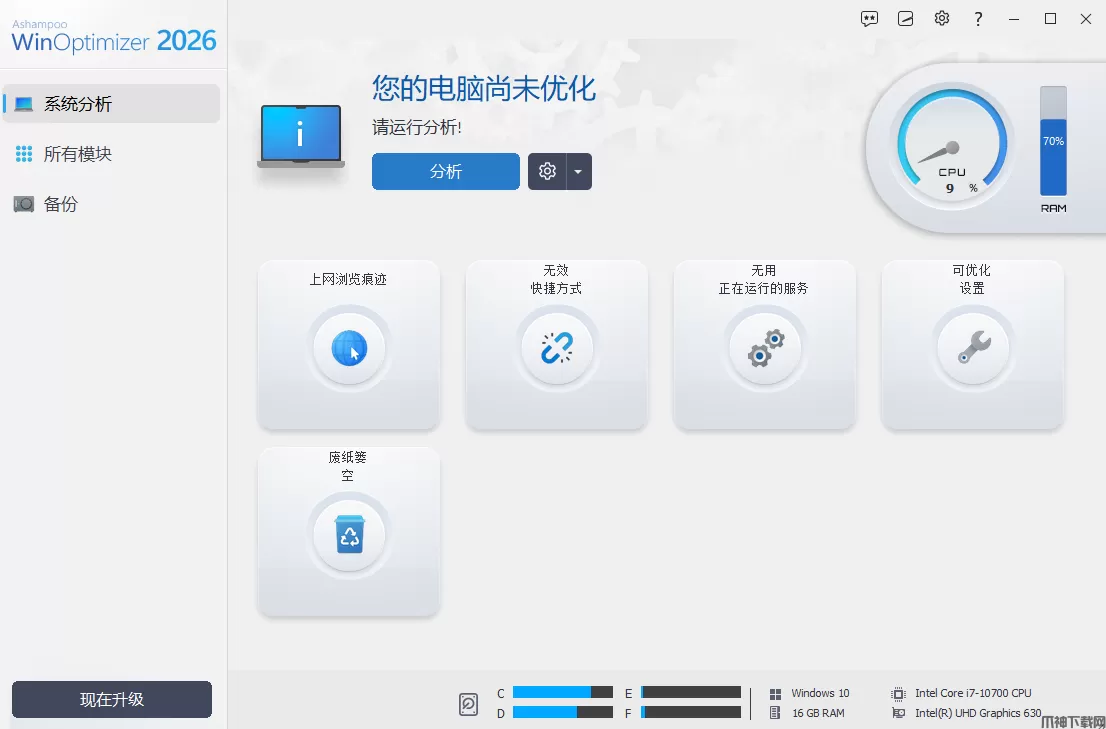Click the RAM chip icon in status bar
Screen dimensions: 1106x729
tap(775, 713)
